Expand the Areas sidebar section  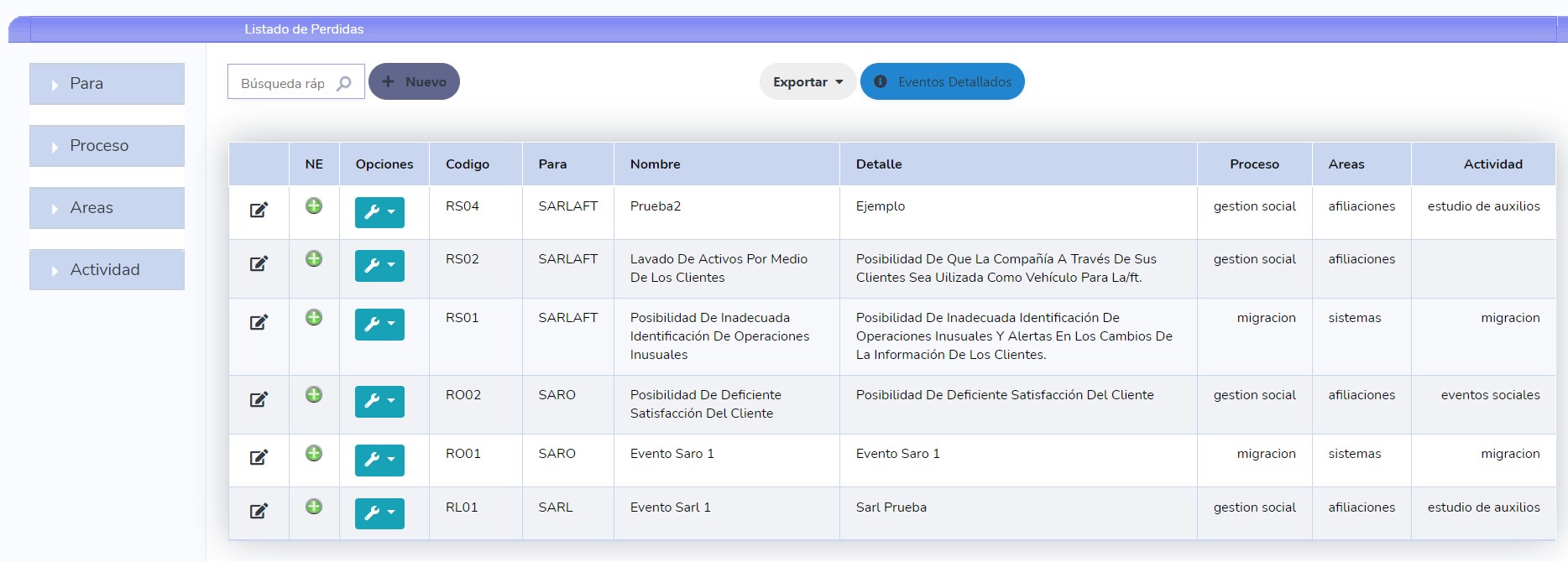coord(107,208)
